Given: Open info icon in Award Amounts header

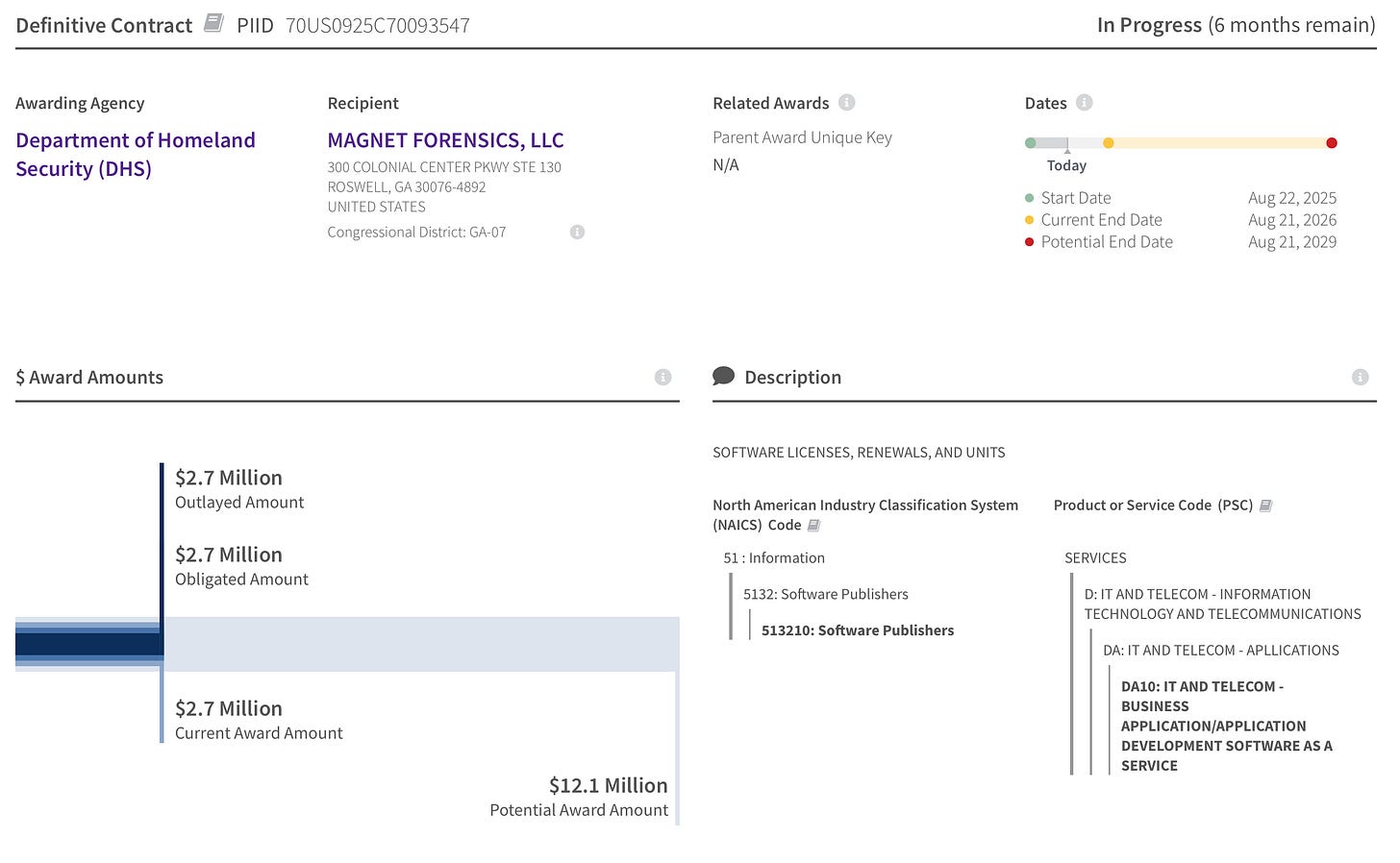Looking at the screenshot, I should click(x=662, y=377).
